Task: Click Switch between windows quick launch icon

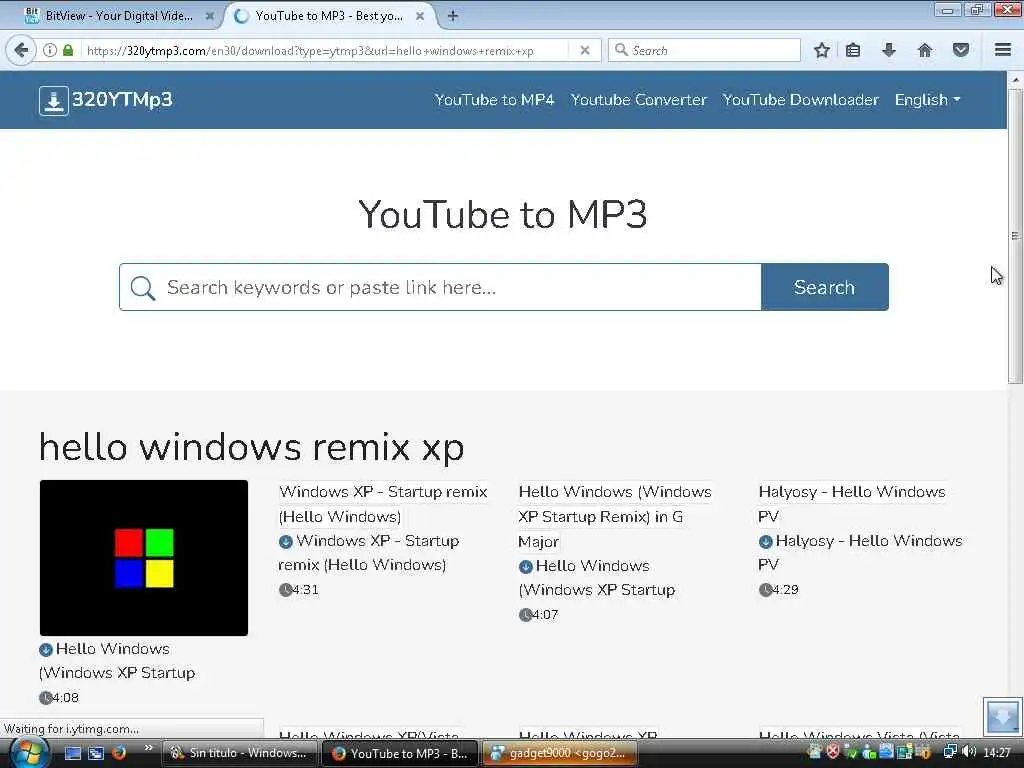Action: [96, 753]
